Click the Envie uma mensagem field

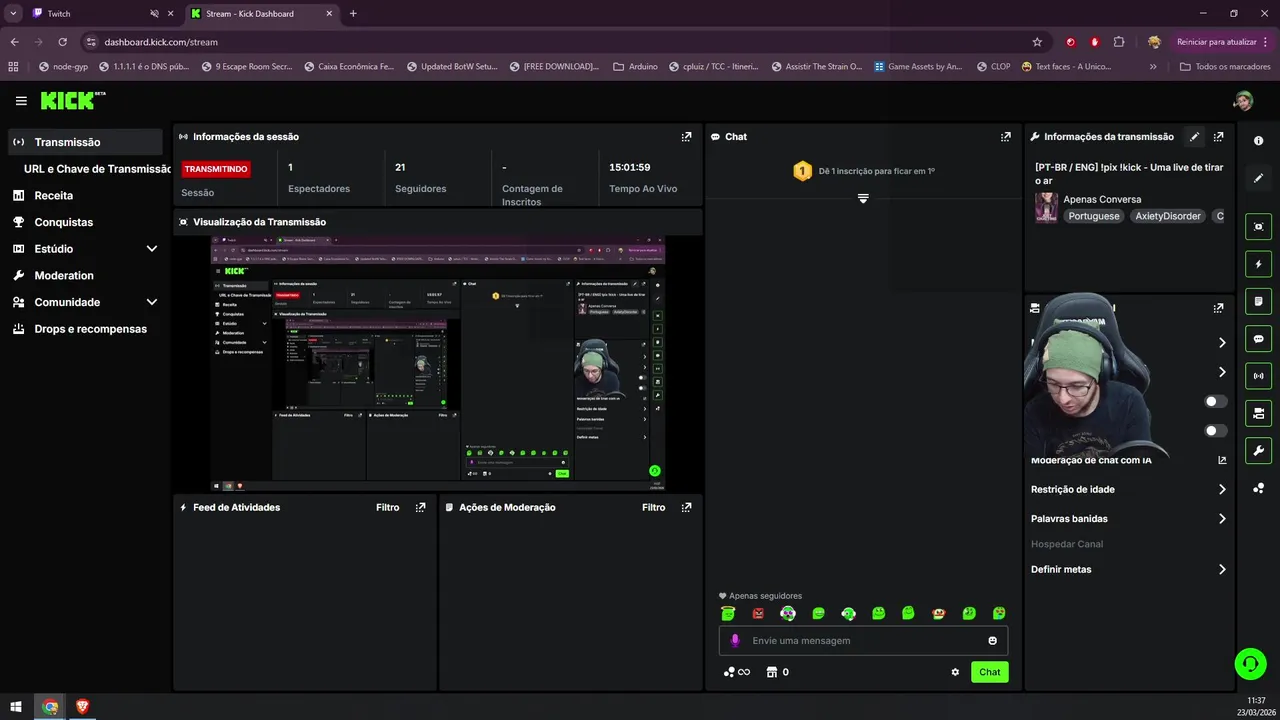point(863,641)
